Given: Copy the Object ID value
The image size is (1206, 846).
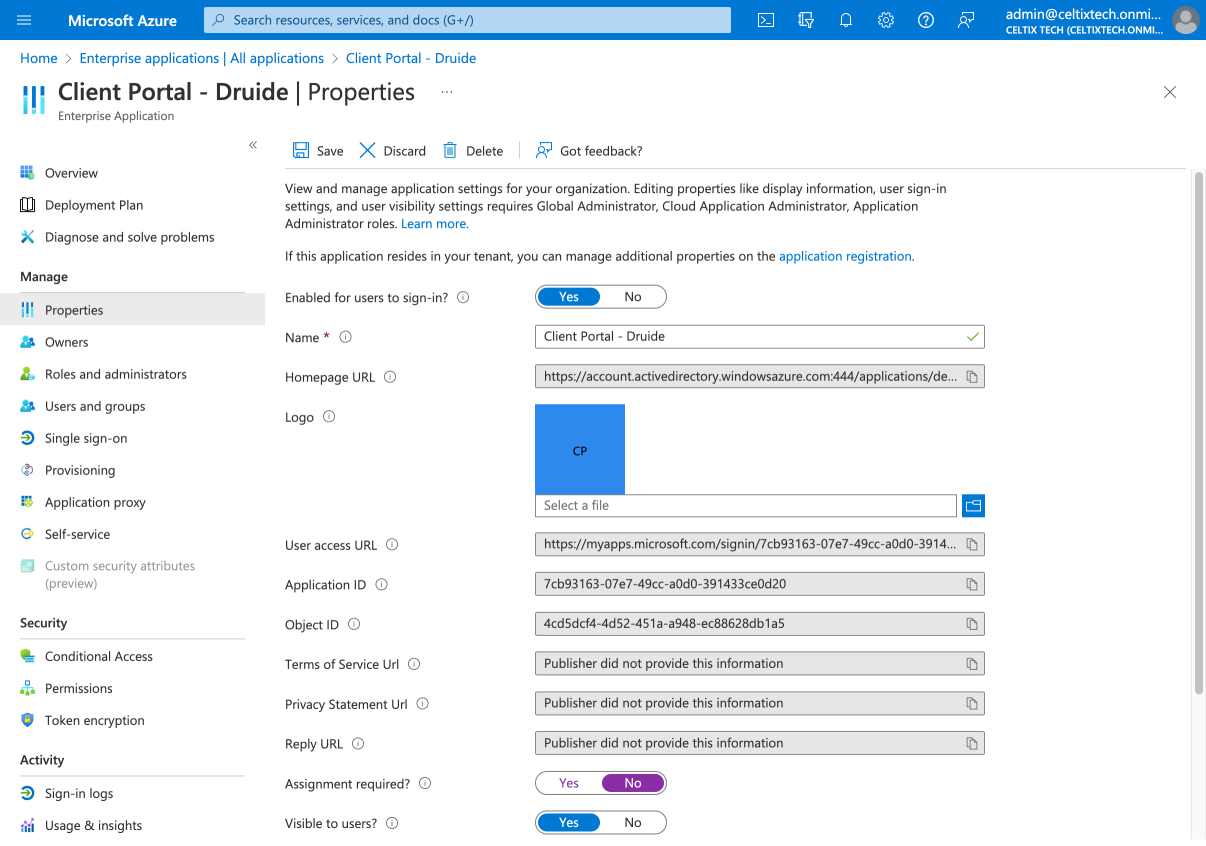Looking at the screenshot, I should tap(971, 624).
